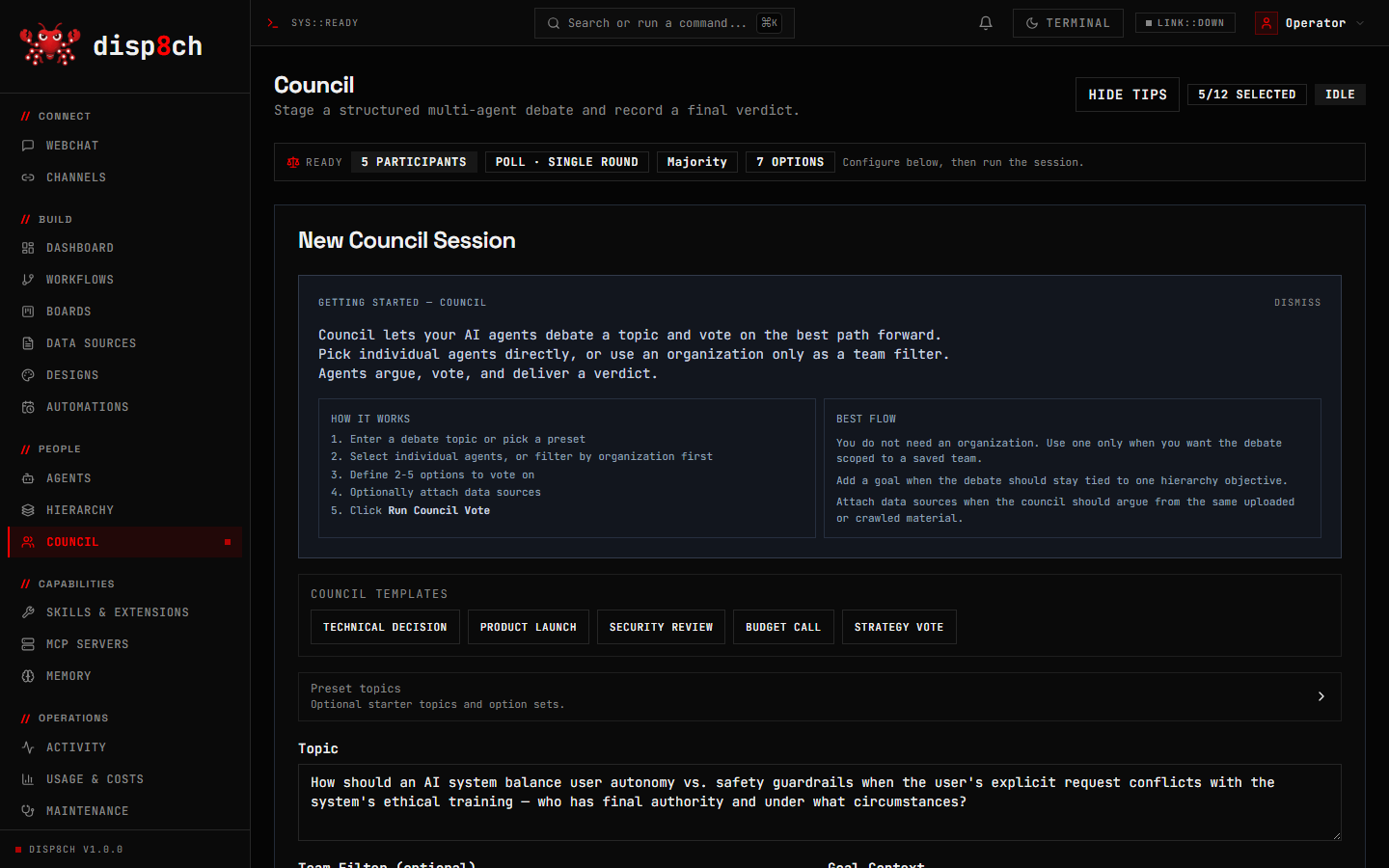Screen dimensions: 1389x868
Task: Click the Data Sources document icon
Action: pyautogui.click(x=28, y=343)
